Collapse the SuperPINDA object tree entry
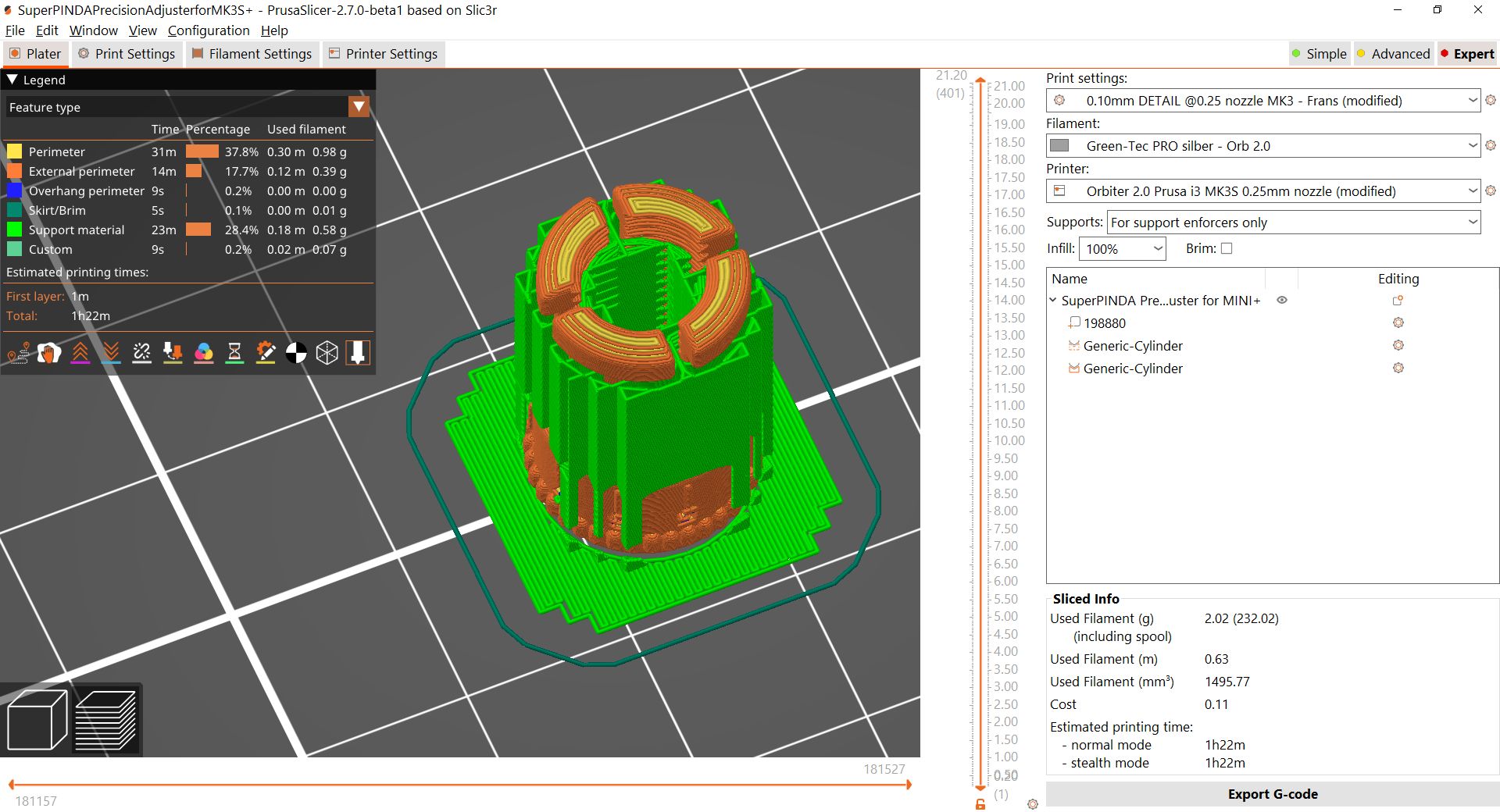Image resolution: width=1500 pixels, height=812 pixels. 1053,300
